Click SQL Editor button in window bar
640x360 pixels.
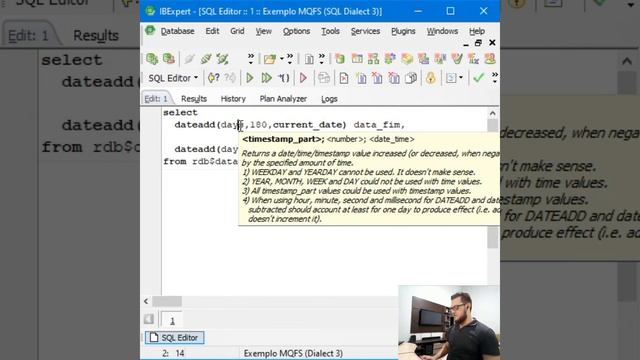(x=174, y=338)
